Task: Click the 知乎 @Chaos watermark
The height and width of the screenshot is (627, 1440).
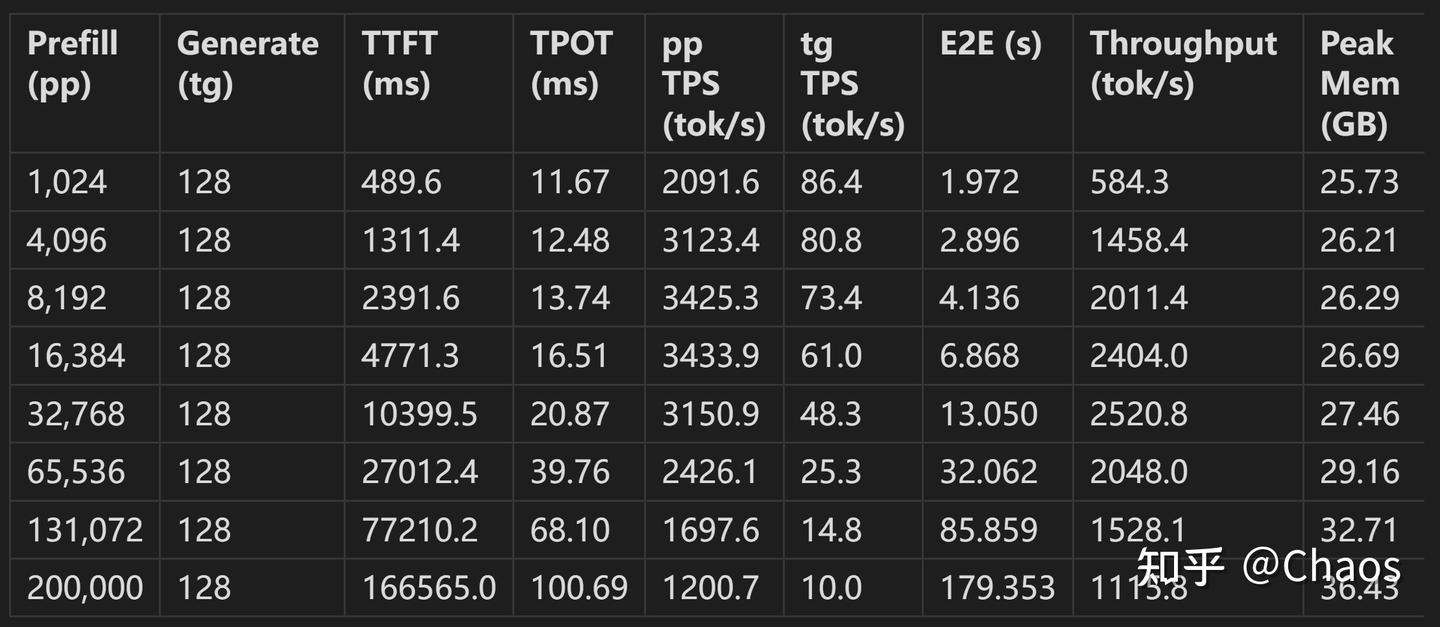Action: click(x=1269, y=569)
